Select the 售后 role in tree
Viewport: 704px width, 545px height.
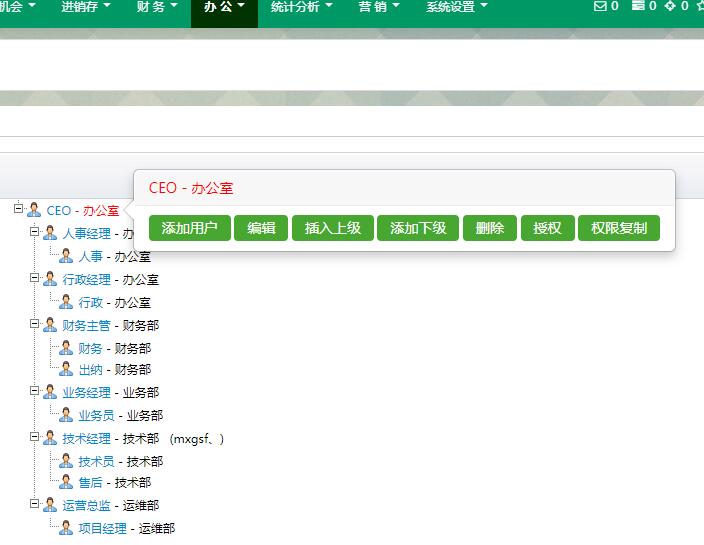[90, 482]
